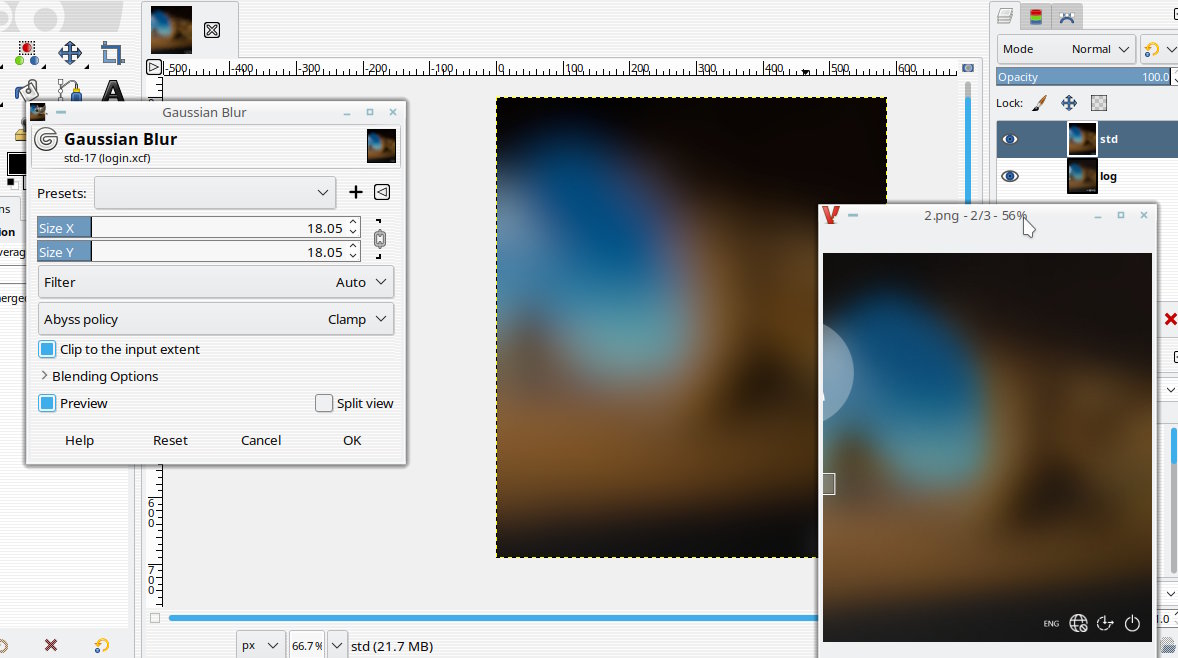
Task: Click the Gaussian Blur swirl icon
Action: coord(46,139)
